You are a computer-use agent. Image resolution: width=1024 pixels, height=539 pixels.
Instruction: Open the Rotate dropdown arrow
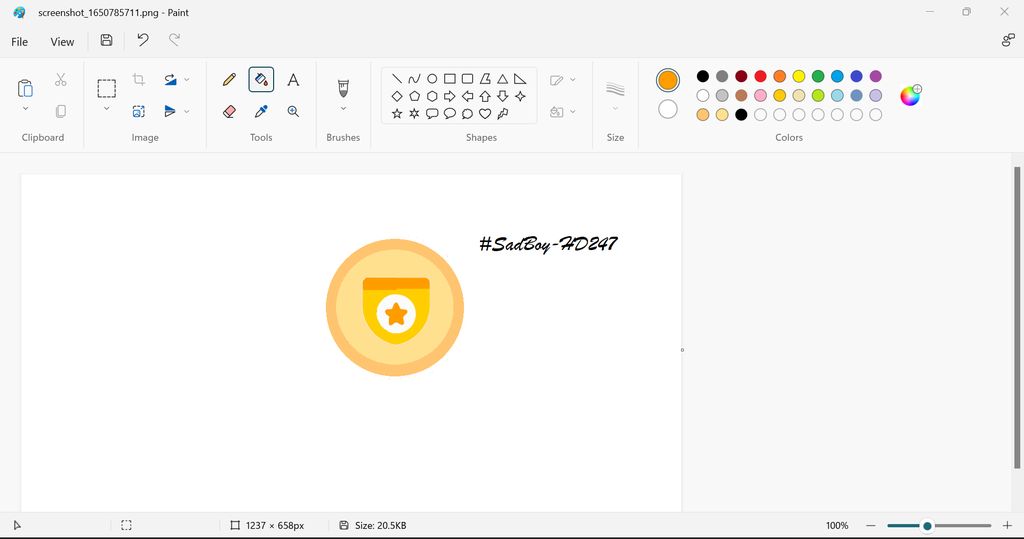click(187, 80)
